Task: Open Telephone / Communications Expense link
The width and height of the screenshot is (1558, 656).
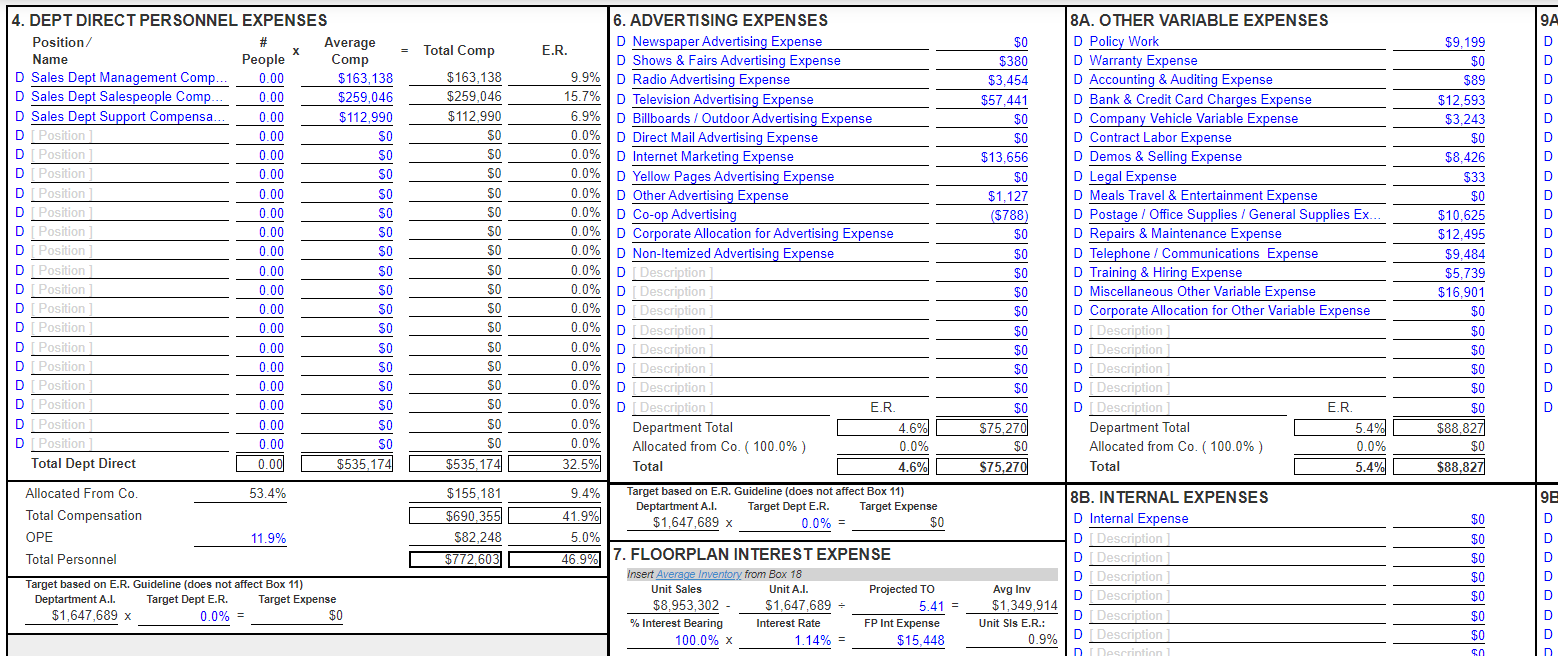Action: tap(1204, 253)
